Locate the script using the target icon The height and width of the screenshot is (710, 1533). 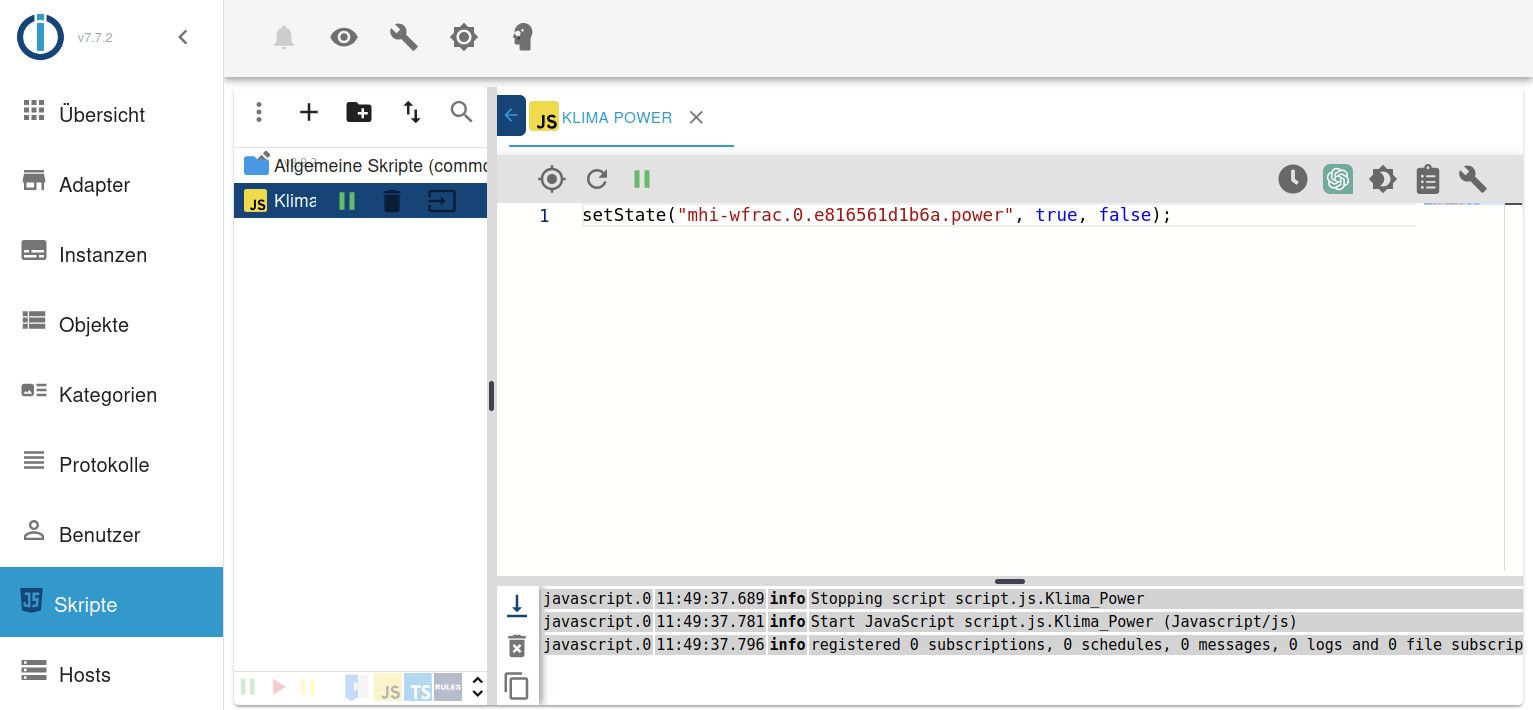coord(551,179)
